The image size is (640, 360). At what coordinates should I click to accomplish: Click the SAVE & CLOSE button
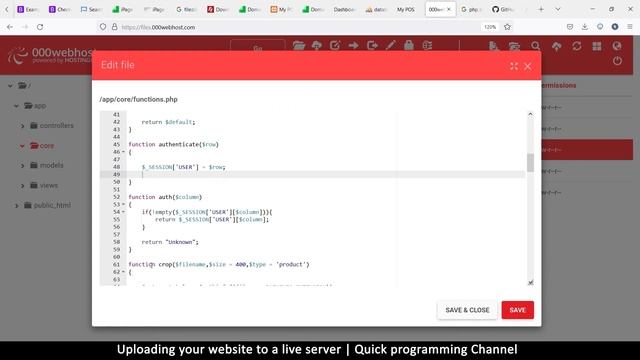[467, 310]
